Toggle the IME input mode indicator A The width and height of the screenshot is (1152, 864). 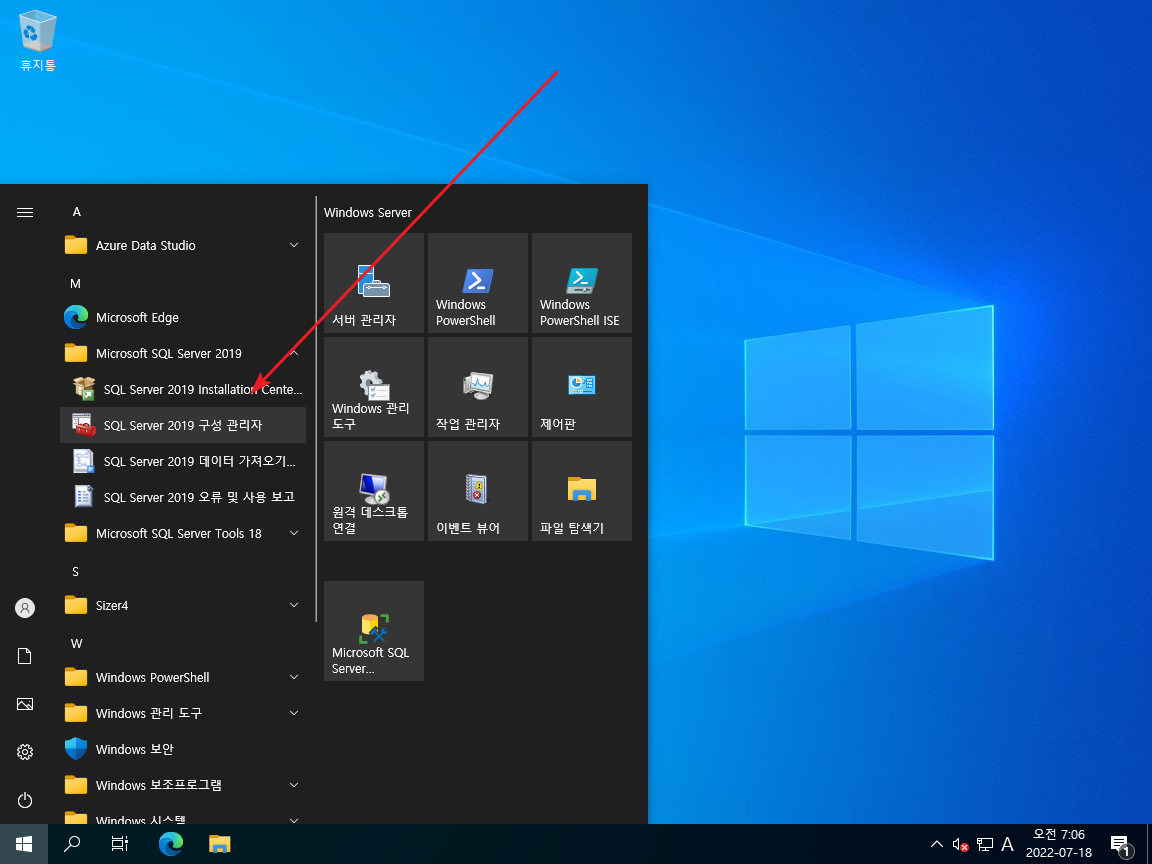1007,845
